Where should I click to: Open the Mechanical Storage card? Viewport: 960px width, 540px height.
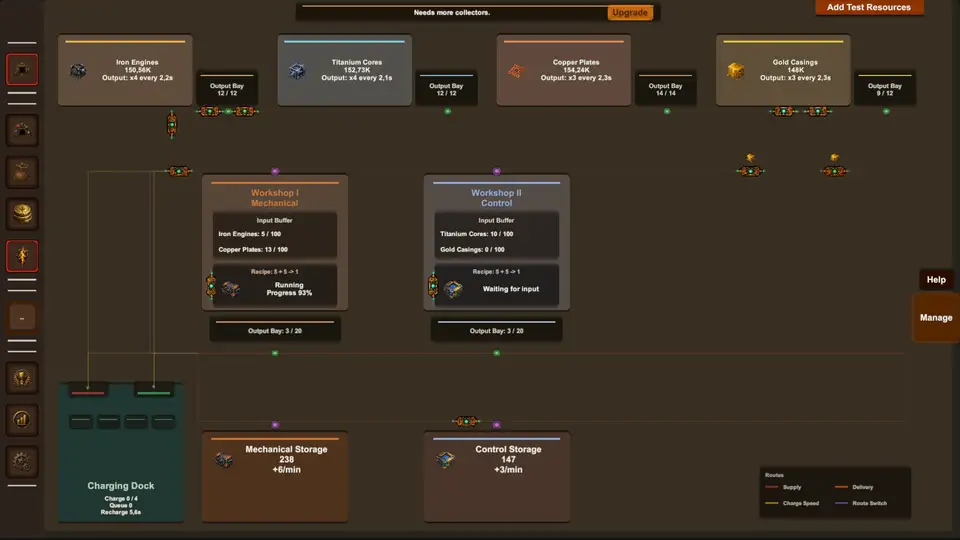[275, 477]
